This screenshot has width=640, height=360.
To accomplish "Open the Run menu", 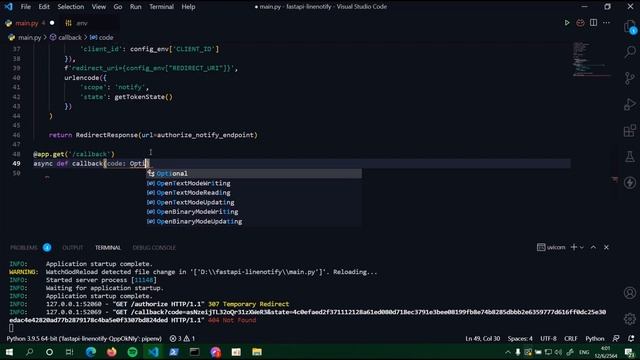I will coord(136,7).
